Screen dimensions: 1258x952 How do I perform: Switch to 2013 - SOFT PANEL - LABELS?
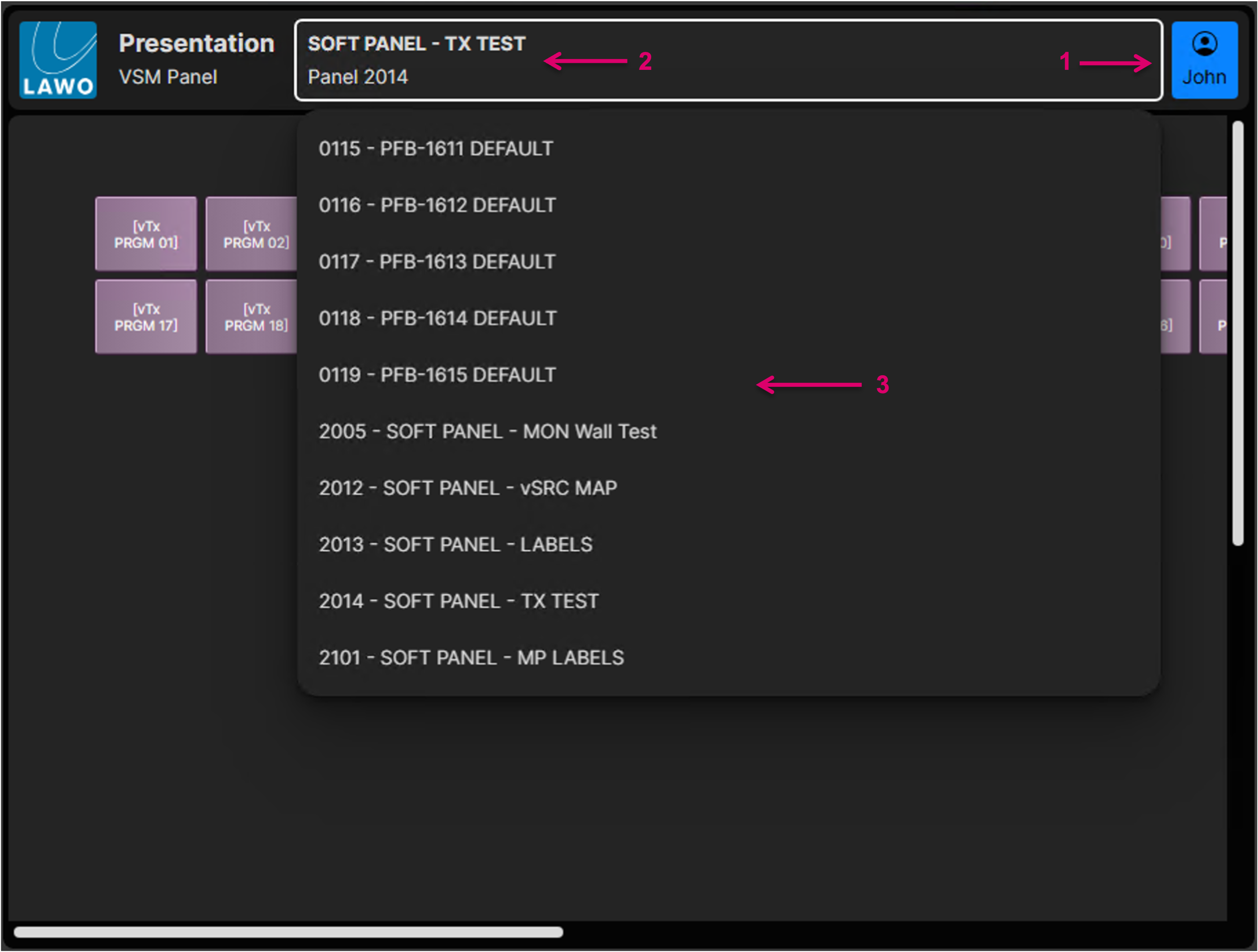tap(455, 544)
